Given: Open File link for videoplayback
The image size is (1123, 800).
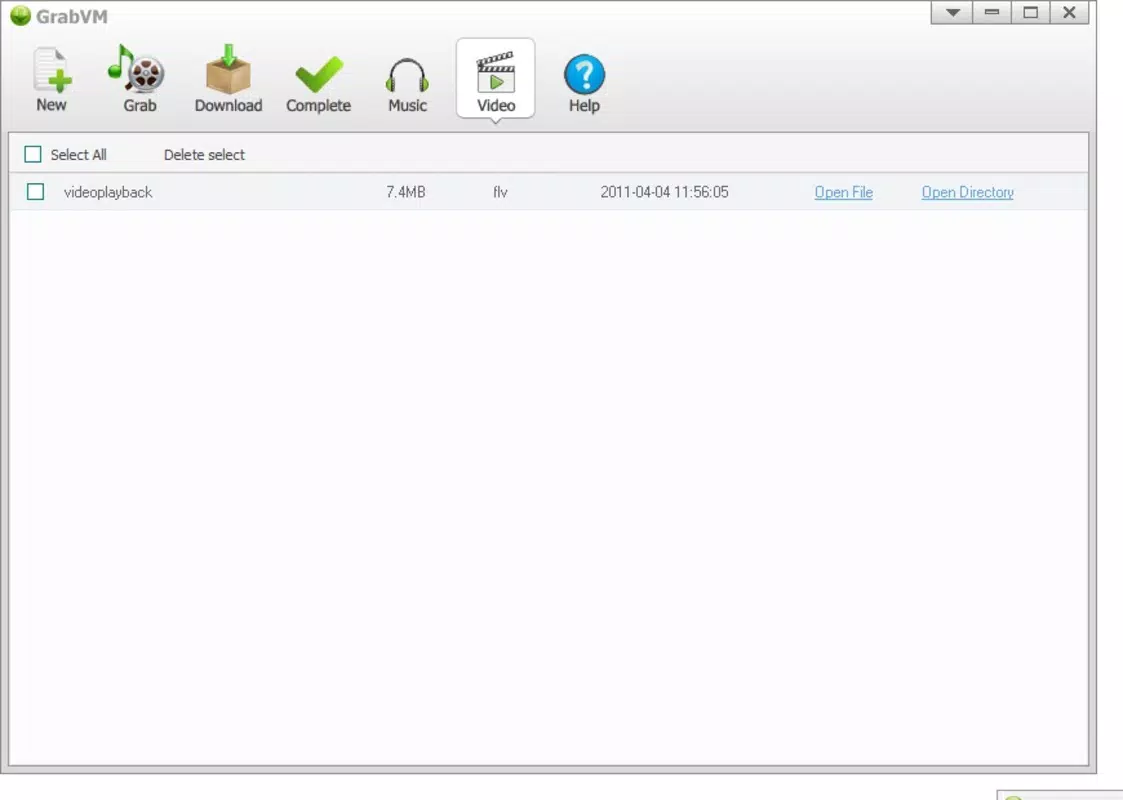Looking at the screenshot, I should (844, 192).
